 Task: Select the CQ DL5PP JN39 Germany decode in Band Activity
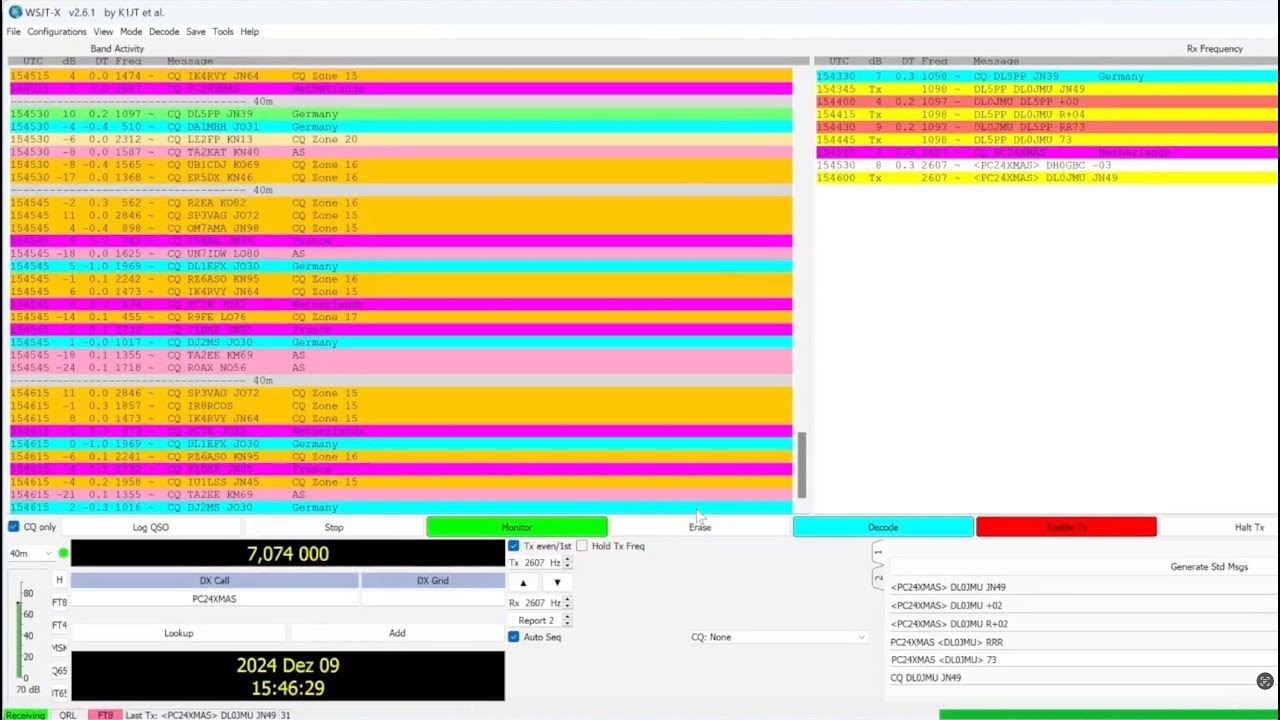click(x=401, y=114)
